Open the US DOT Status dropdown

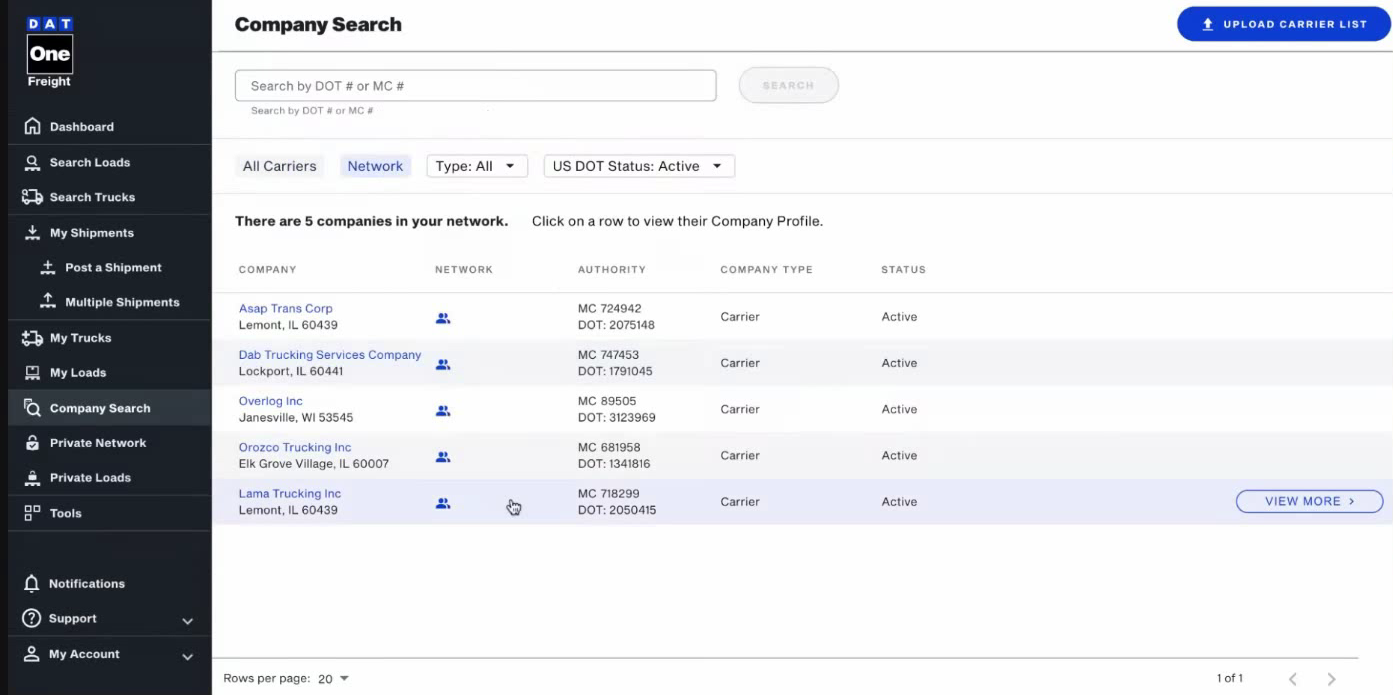pyautogui.click(x=638, y=167)
